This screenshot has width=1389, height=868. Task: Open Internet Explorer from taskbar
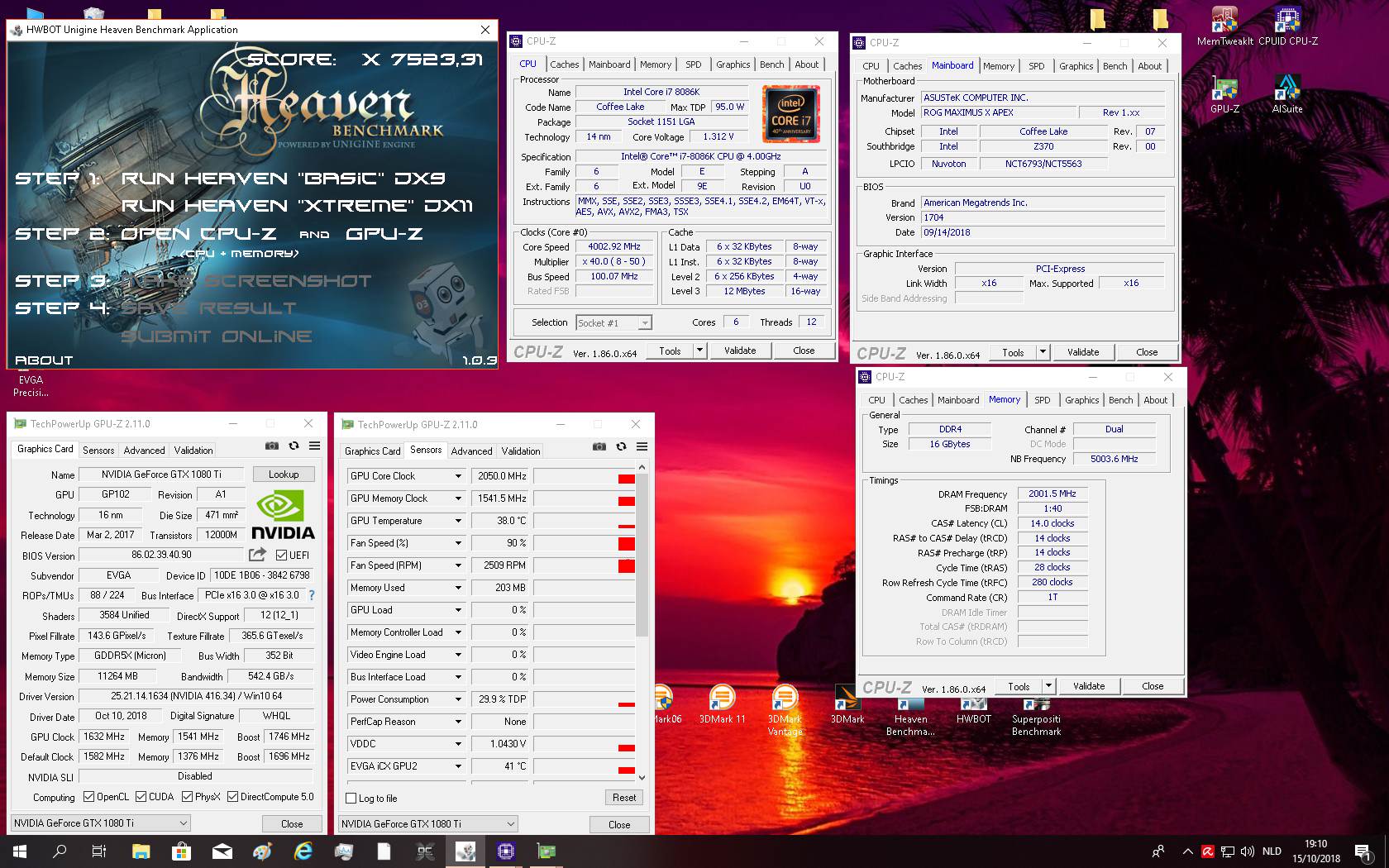303,851
